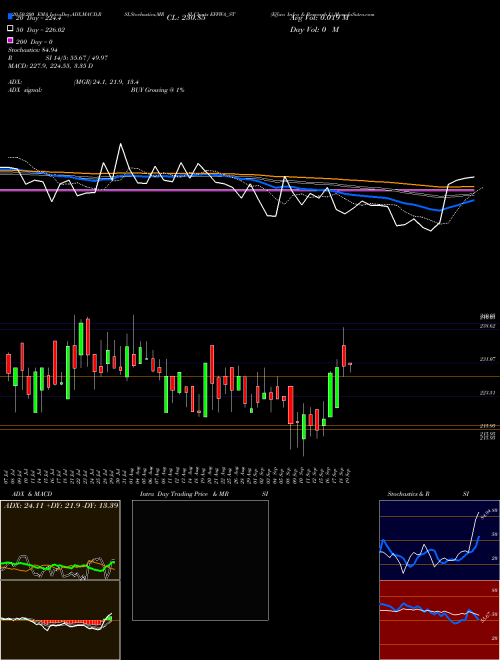Click the 'CL: 230.55' closing price label
Screen dimensions: 500x660
[186, 18]
